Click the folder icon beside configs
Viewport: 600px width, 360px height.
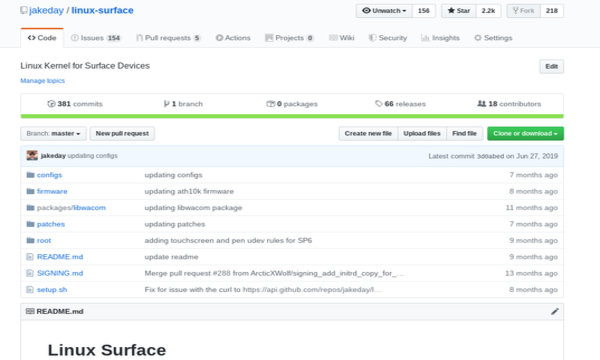coord(30,175)
